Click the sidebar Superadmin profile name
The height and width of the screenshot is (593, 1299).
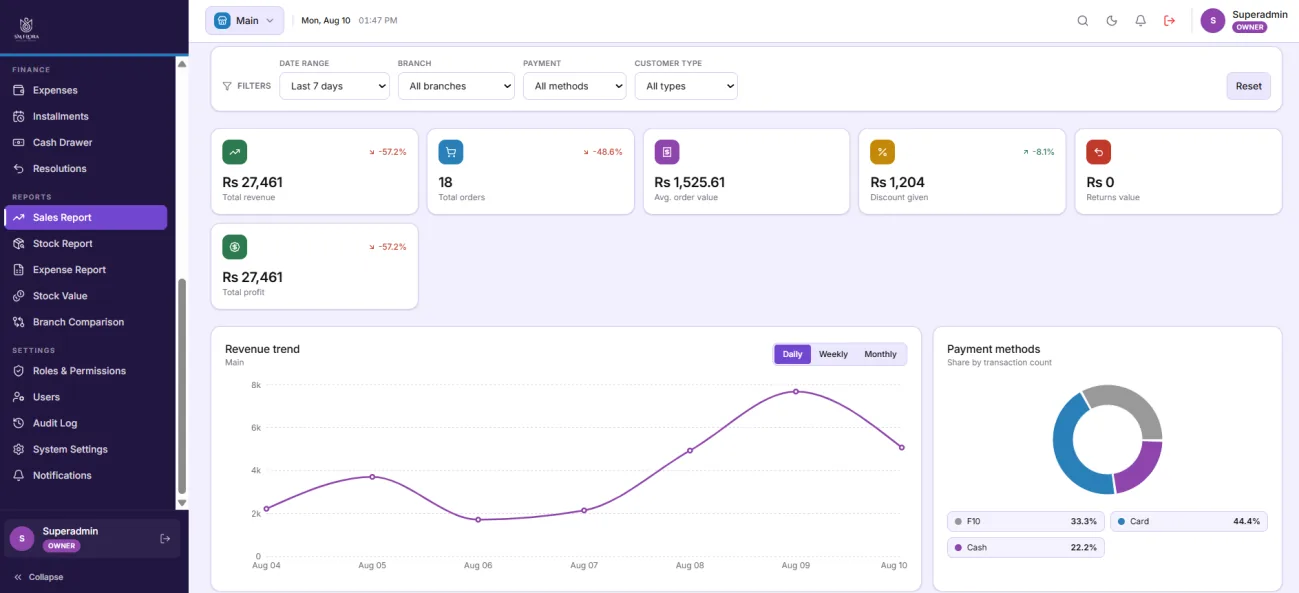click(70, 531)
